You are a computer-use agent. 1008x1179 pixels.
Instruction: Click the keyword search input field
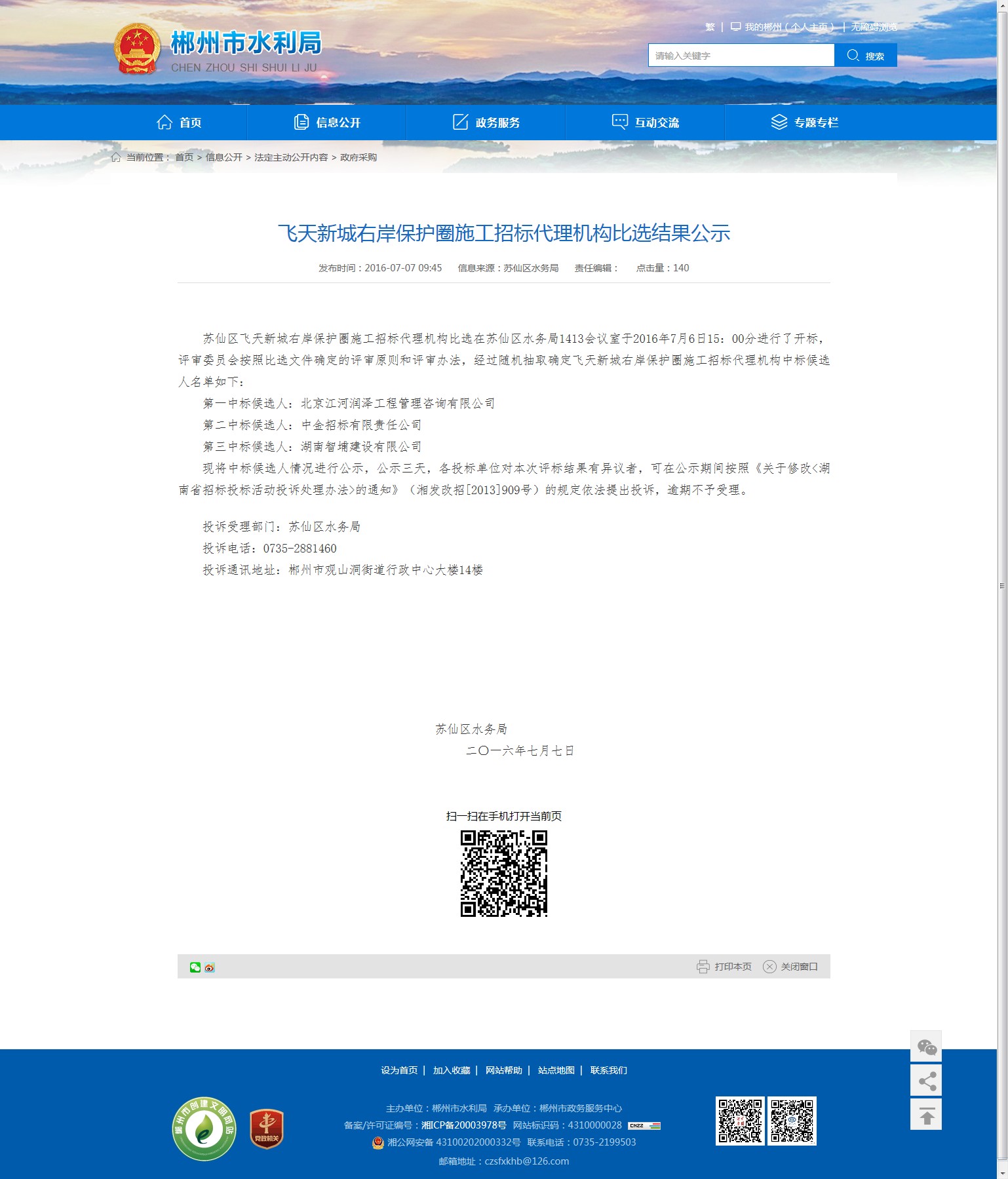pyautogui.click(x=741, y=55)
